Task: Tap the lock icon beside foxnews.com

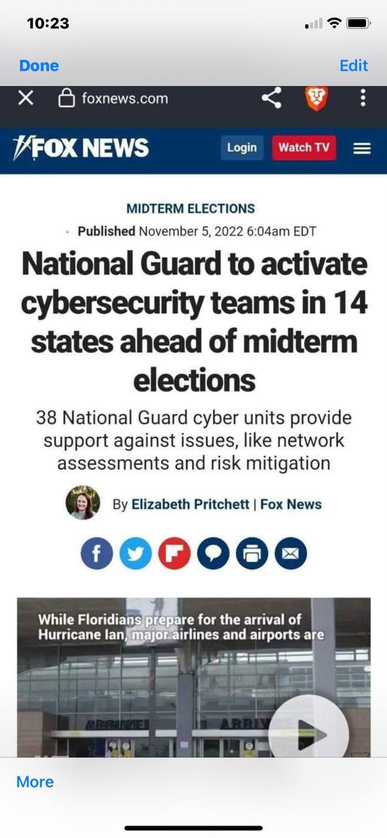Action: [x=66, y=98]
